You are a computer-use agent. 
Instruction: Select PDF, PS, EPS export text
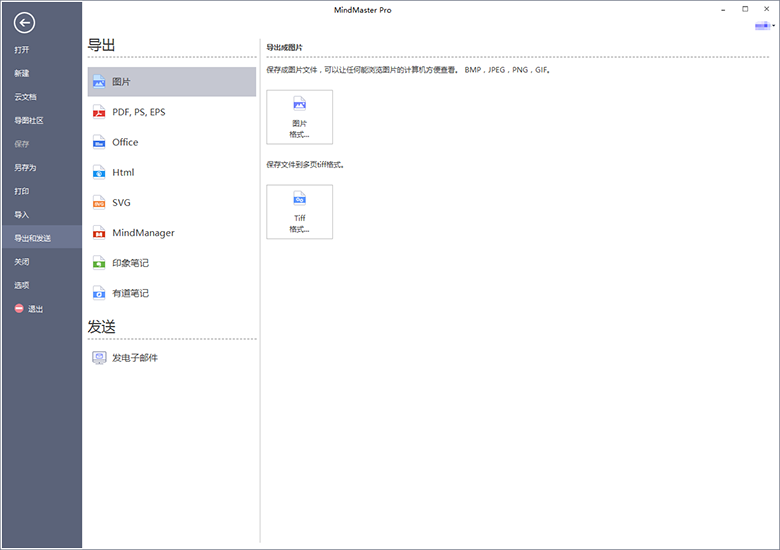pos(139,112)
